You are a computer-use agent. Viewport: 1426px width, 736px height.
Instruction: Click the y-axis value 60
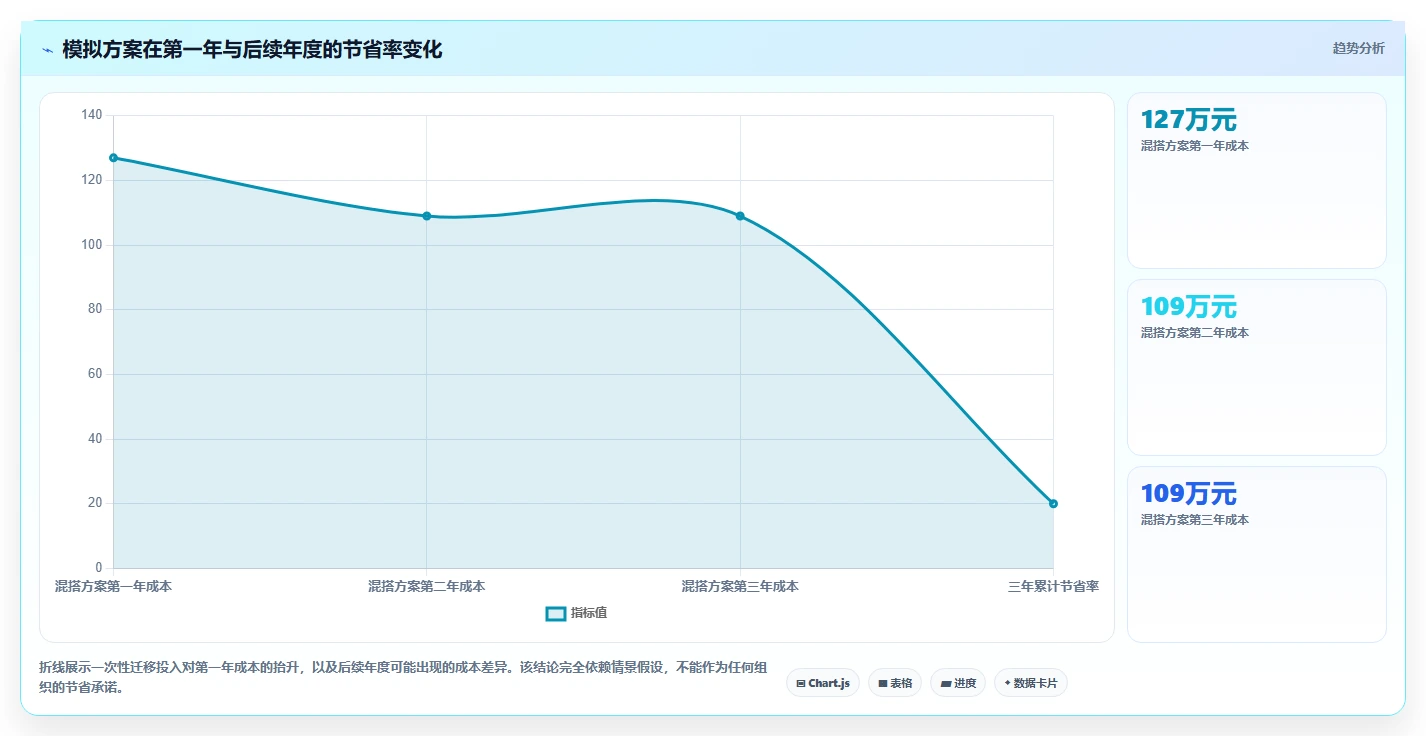pyautogui.click(x=95, y=374)
